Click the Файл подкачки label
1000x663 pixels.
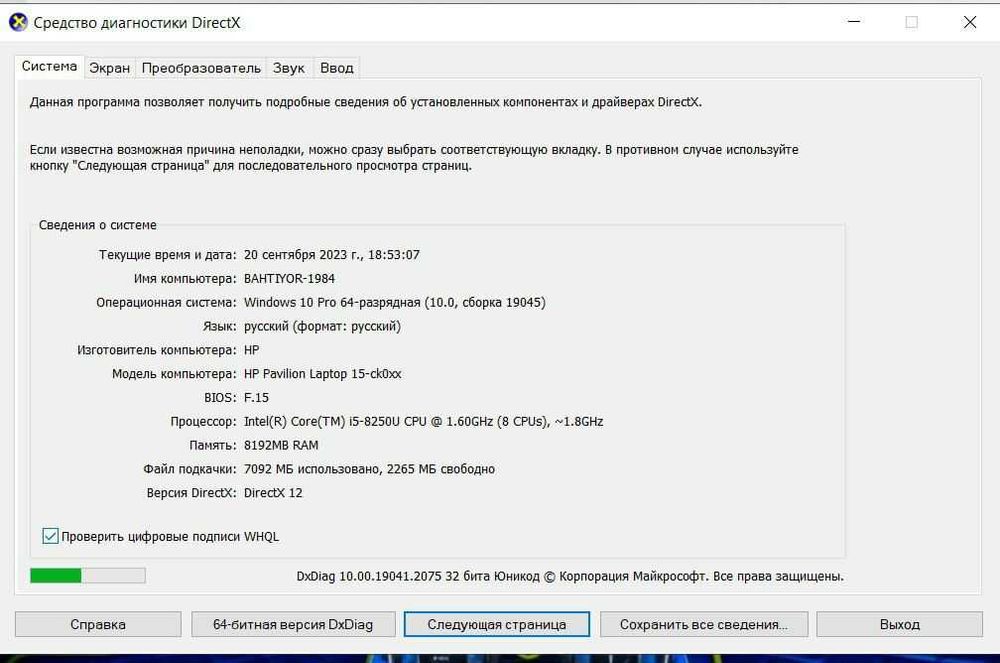tap(190, 469)
